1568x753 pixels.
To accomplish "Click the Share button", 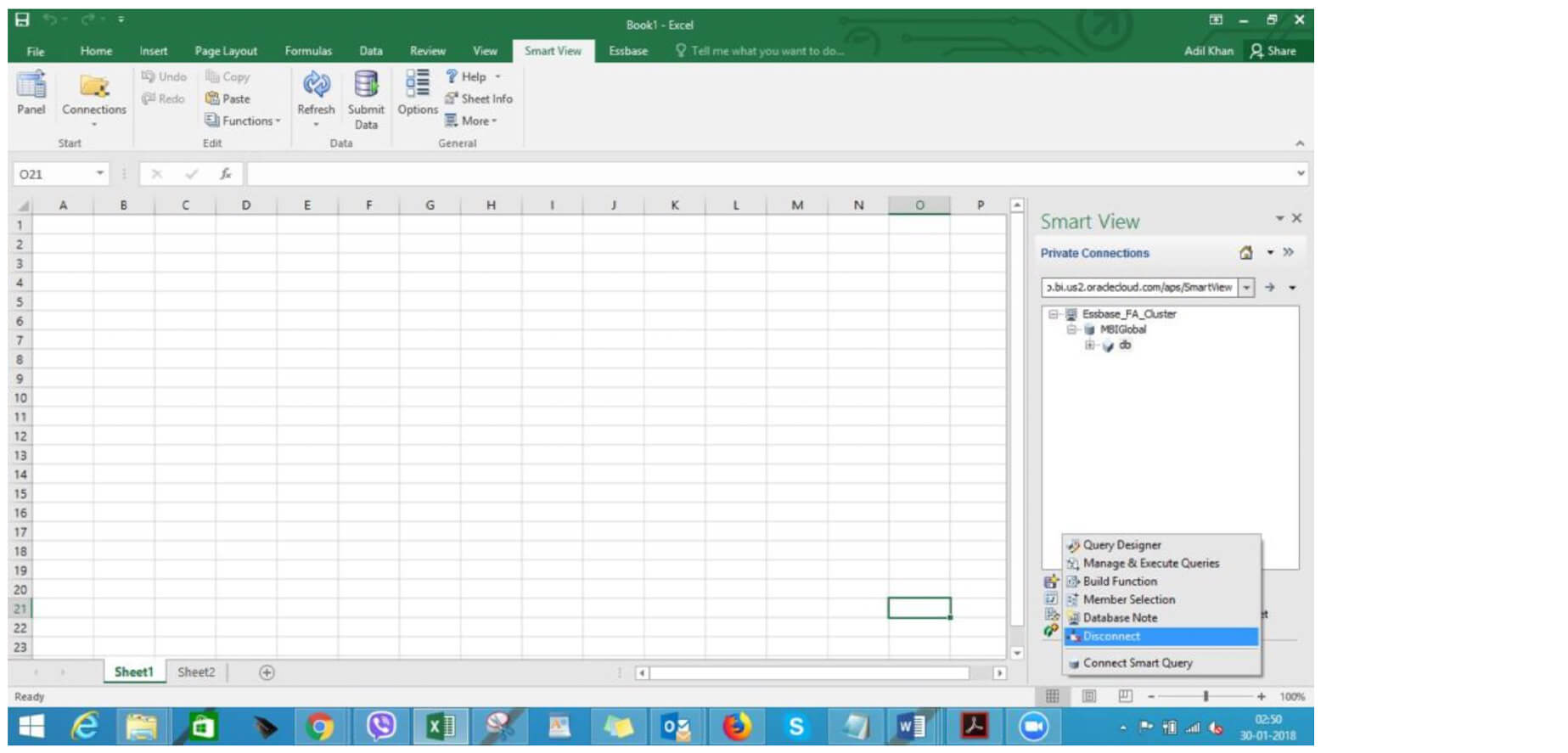I will [1273, 51].
